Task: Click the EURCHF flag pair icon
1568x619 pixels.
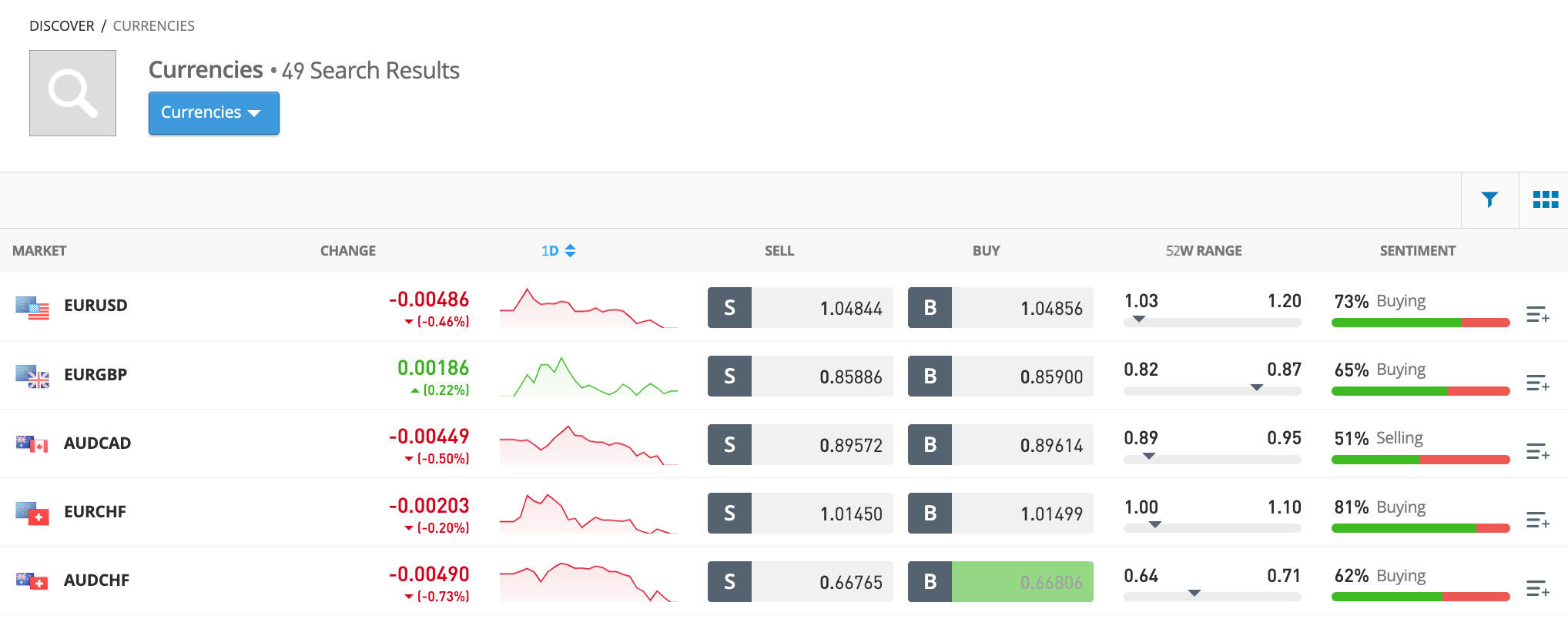Action: click(32, 513)
